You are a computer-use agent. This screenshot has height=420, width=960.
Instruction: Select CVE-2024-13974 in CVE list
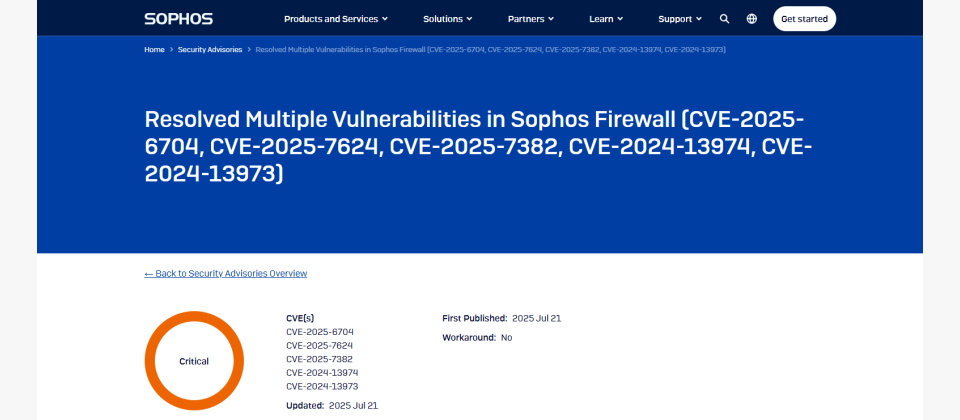click(x=322, y=372)
